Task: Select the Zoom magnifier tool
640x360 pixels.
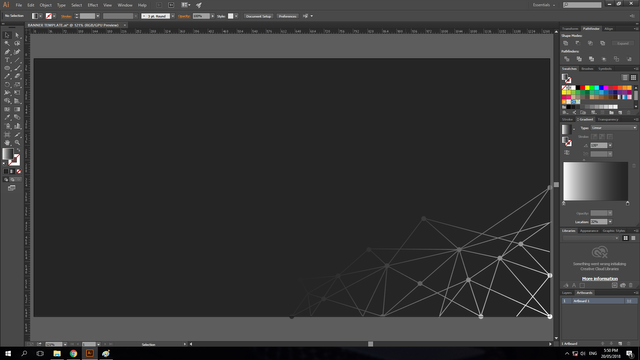Action: tap(17, 142)
